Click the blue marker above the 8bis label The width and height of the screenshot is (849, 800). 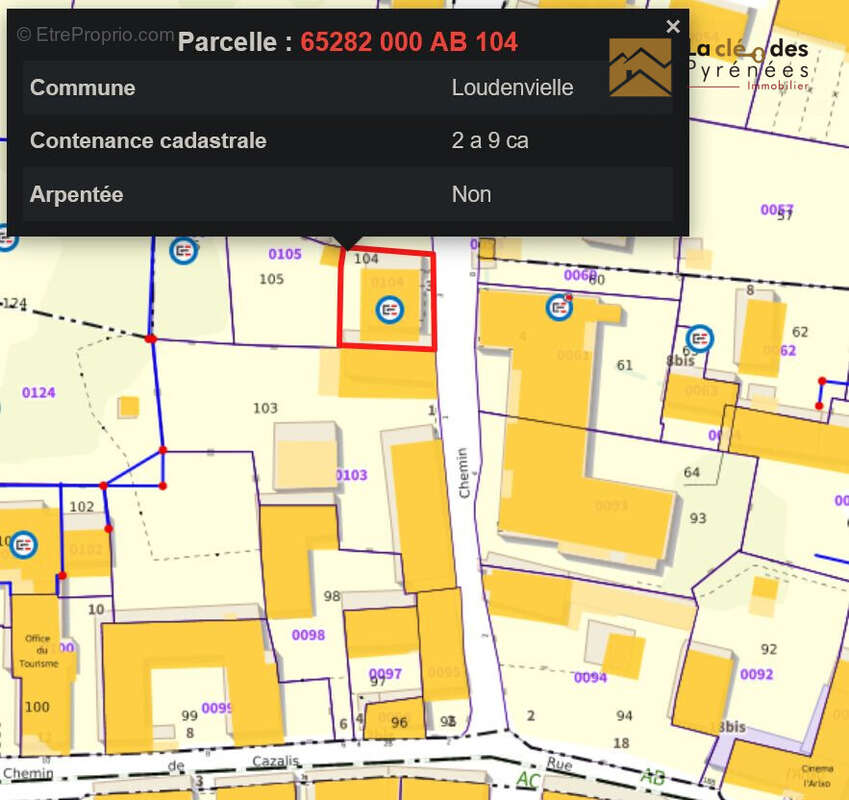701,339
